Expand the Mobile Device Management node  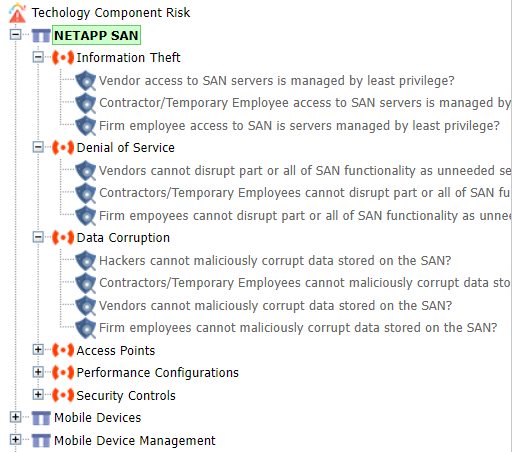[x=15, y=440]
